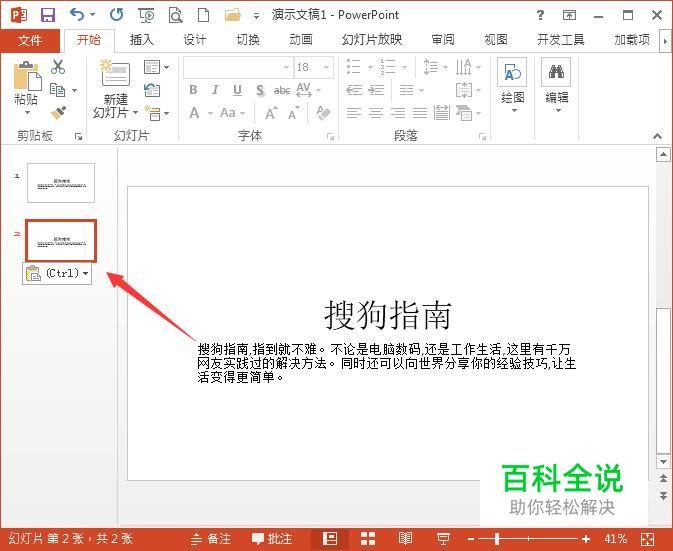The image size is (673, 551).
Task: Center align text
Action: 376,113
